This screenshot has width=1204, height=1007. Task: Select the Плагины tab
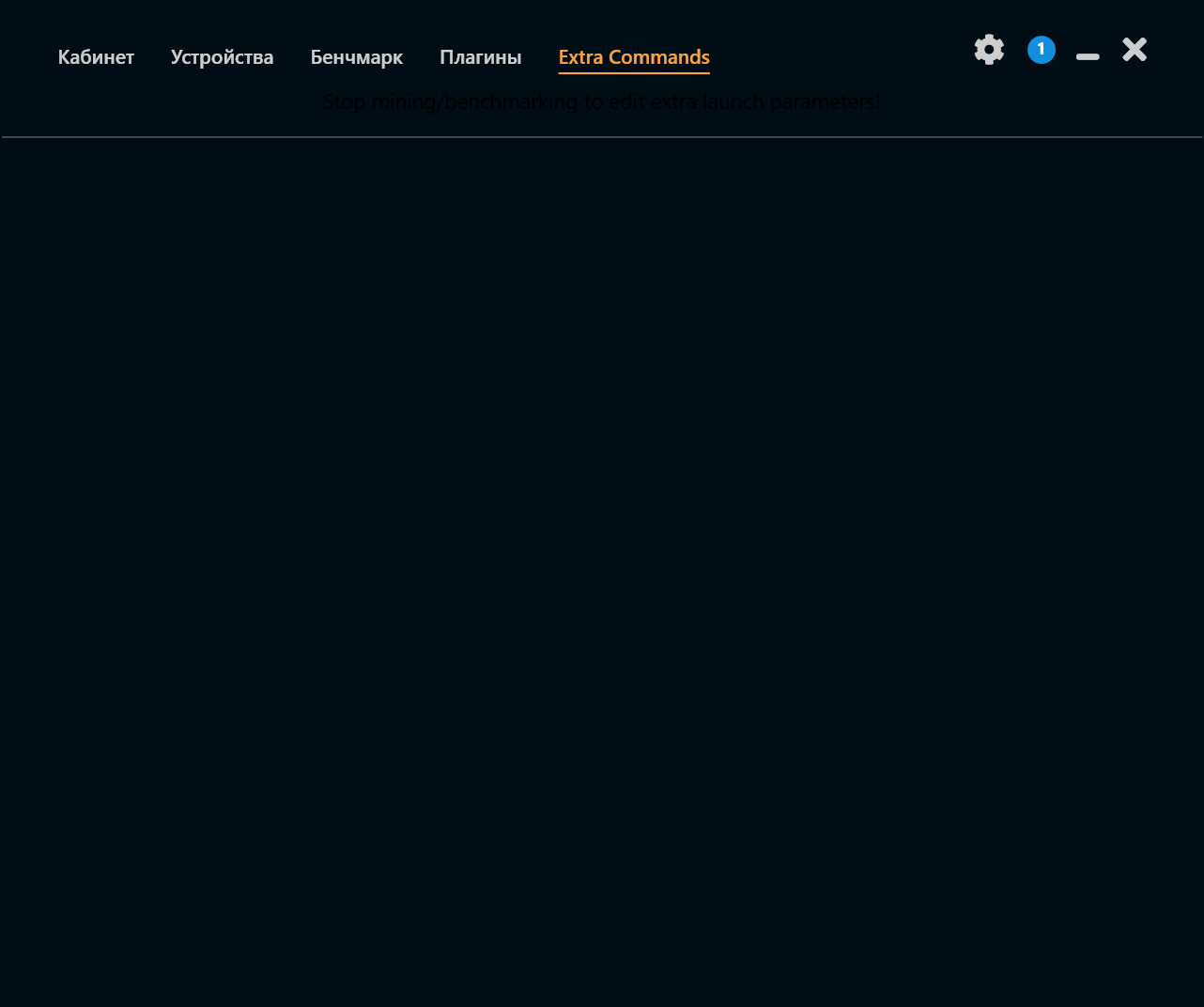tap(480, 56)
